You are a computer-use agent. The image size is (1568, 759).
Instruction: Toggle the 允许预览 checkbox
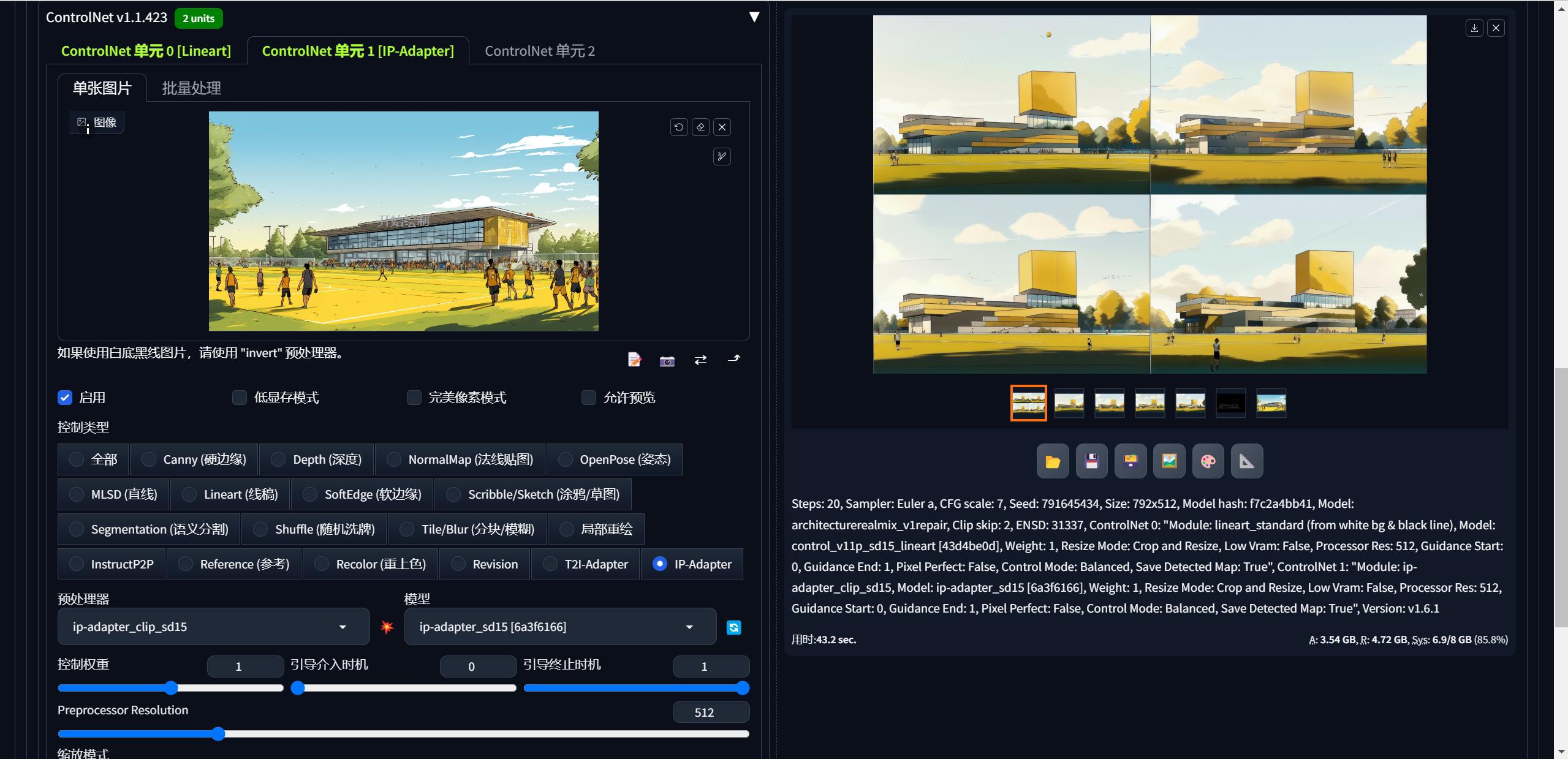(589, 398)
